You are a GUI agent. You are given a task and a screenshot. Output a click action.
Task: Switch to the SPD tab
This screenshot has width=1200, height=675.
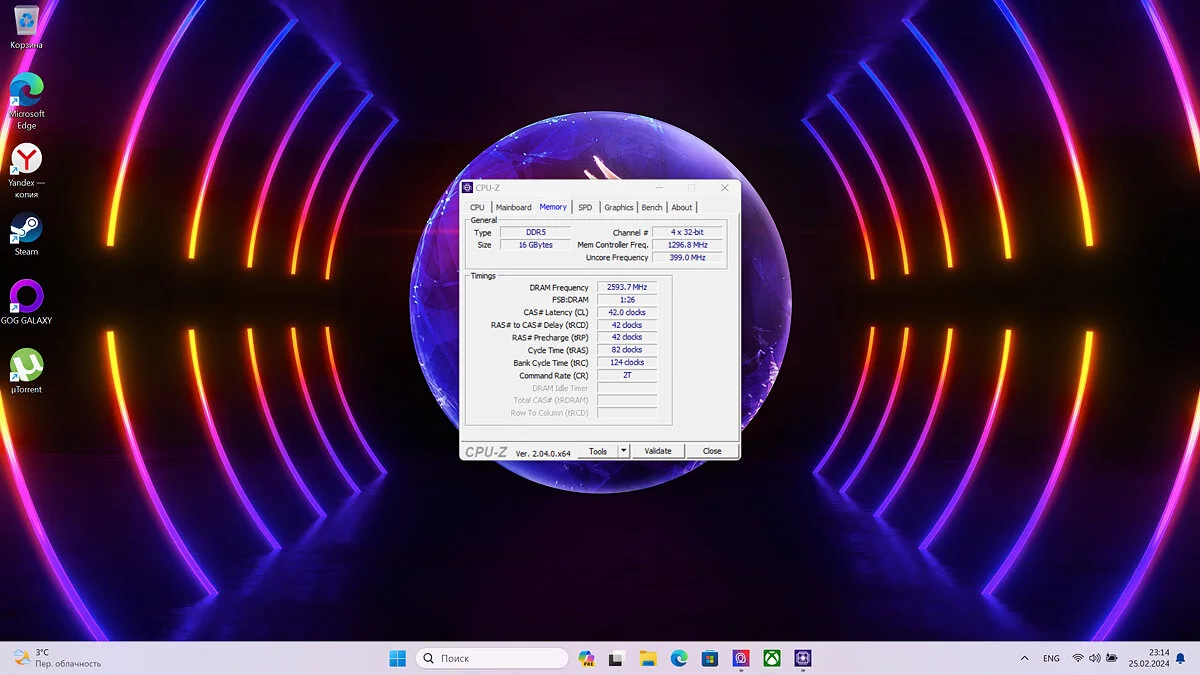(585, 207)
